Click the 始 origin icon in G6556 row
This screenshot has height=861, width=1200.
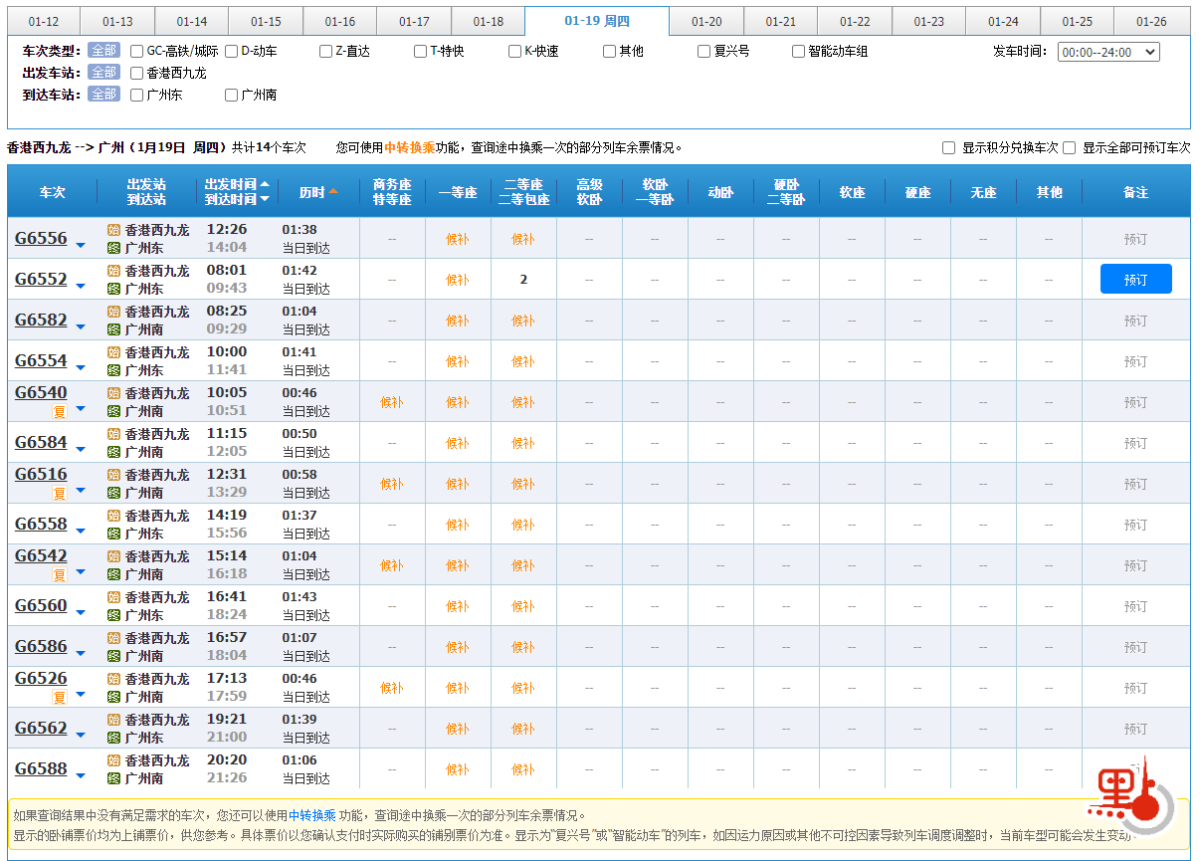coord(114,230)
